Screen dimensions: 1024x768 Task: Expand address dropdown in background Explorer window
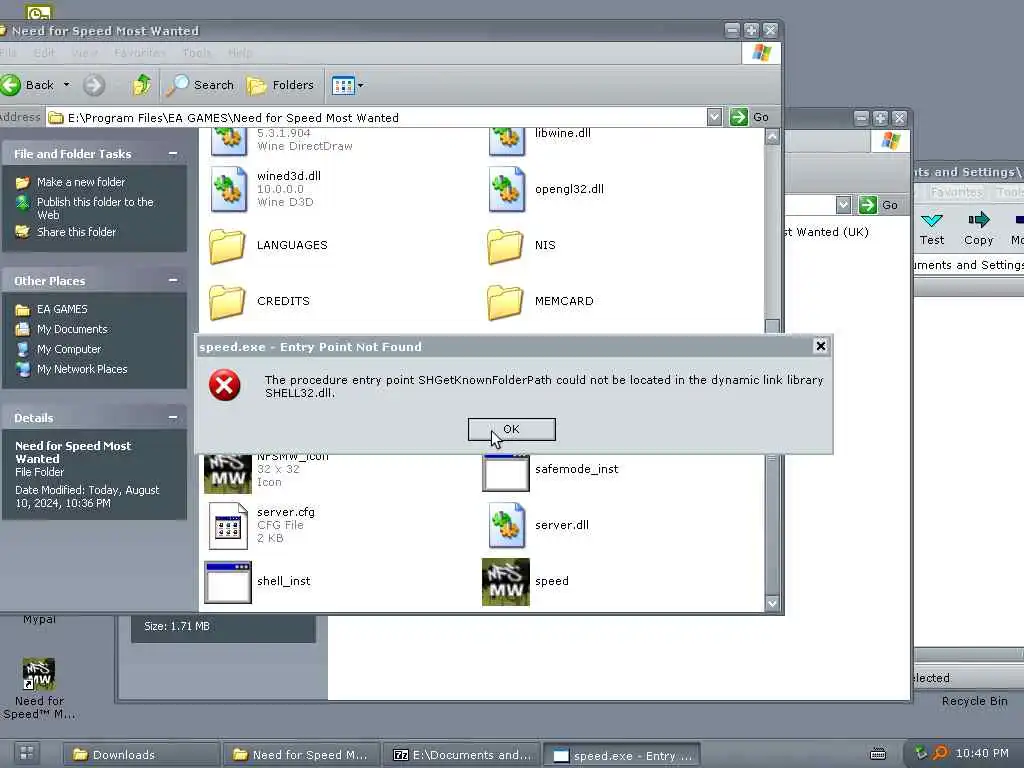point(844,205)
